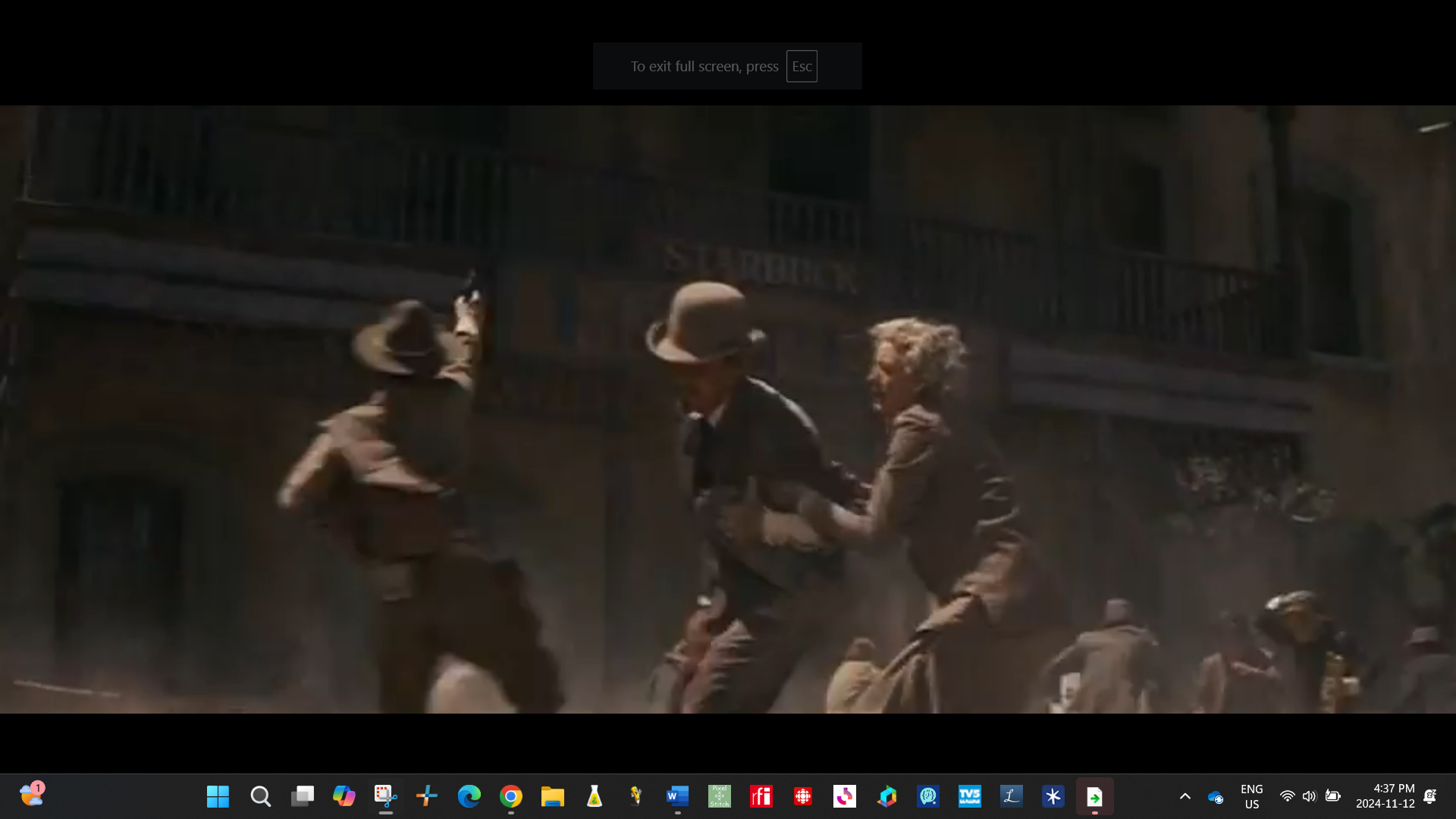Open the TV5 app icon
The width and height of the screenshot is (1456, 819).
click(x=969, y=796)
